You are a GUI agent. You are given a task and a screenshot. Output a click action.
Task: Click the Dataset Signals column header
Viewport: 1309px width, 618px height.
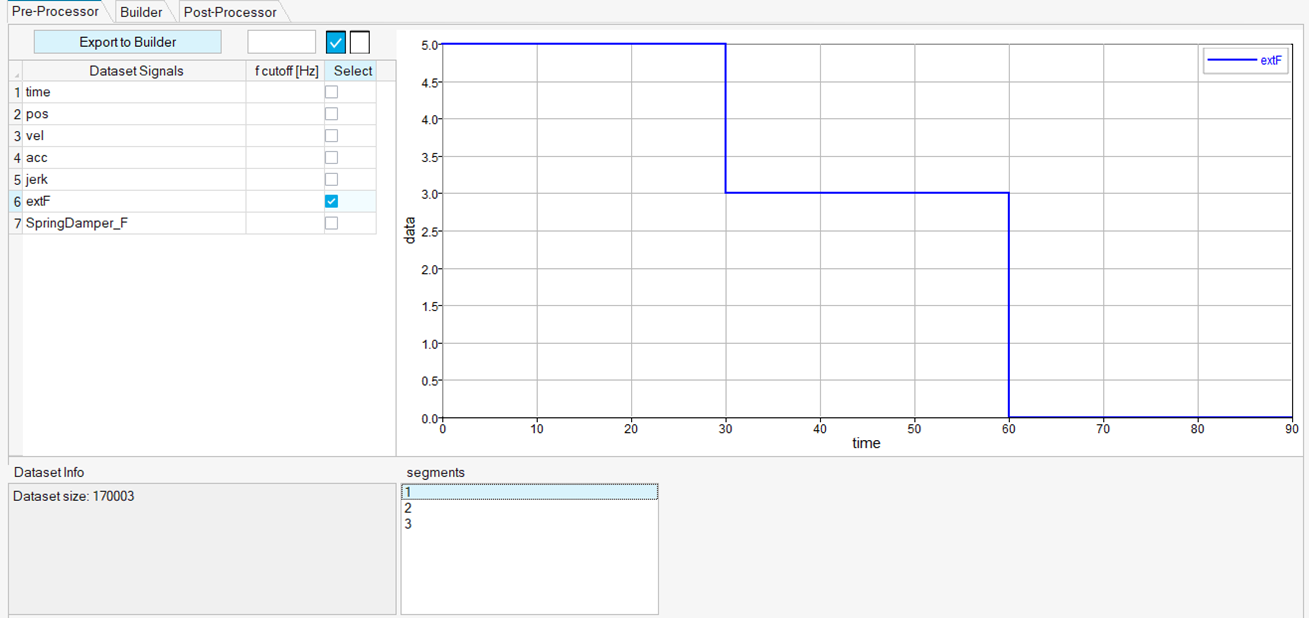click(x=136, y=71)
